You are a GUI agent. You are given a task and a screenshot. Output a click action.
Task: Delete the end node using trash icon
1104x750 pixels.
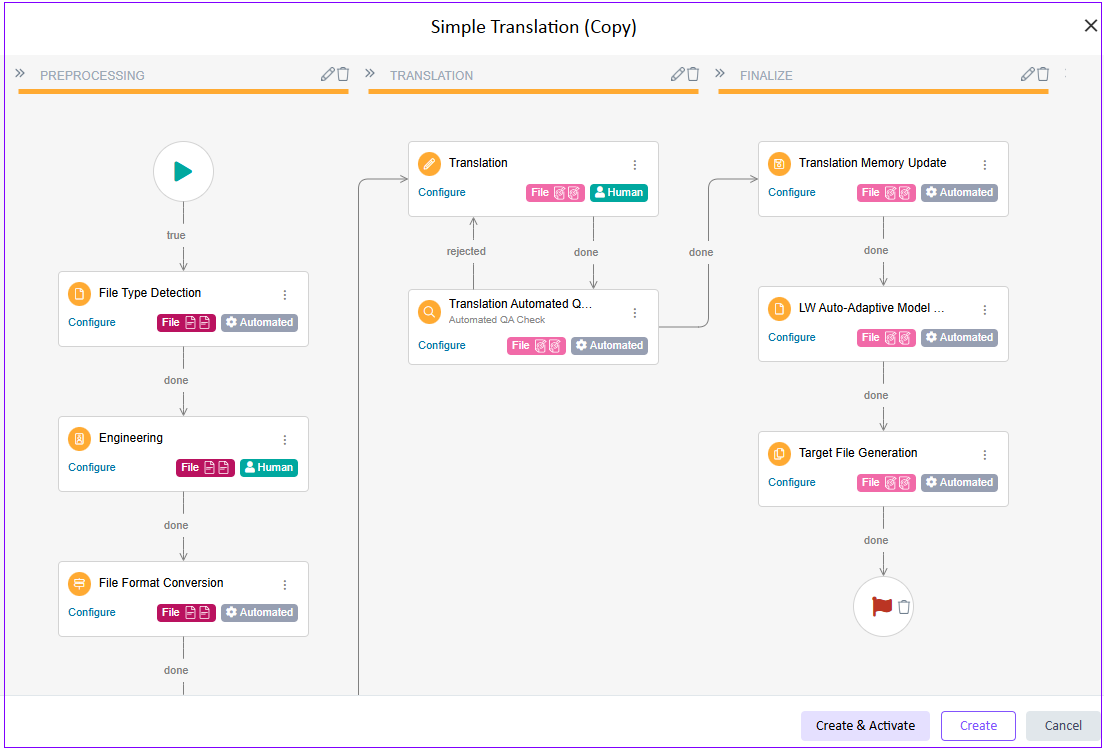(904, 607)
